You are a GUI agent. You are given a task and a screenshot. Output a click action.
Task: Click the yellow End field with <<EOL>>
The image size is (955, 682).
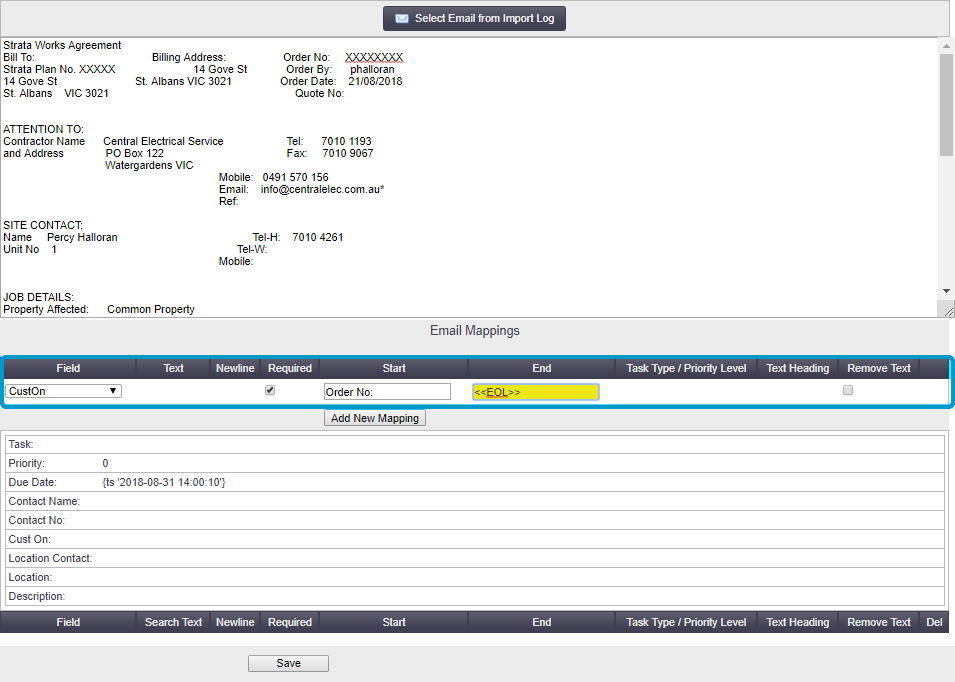tap(536, 392)
